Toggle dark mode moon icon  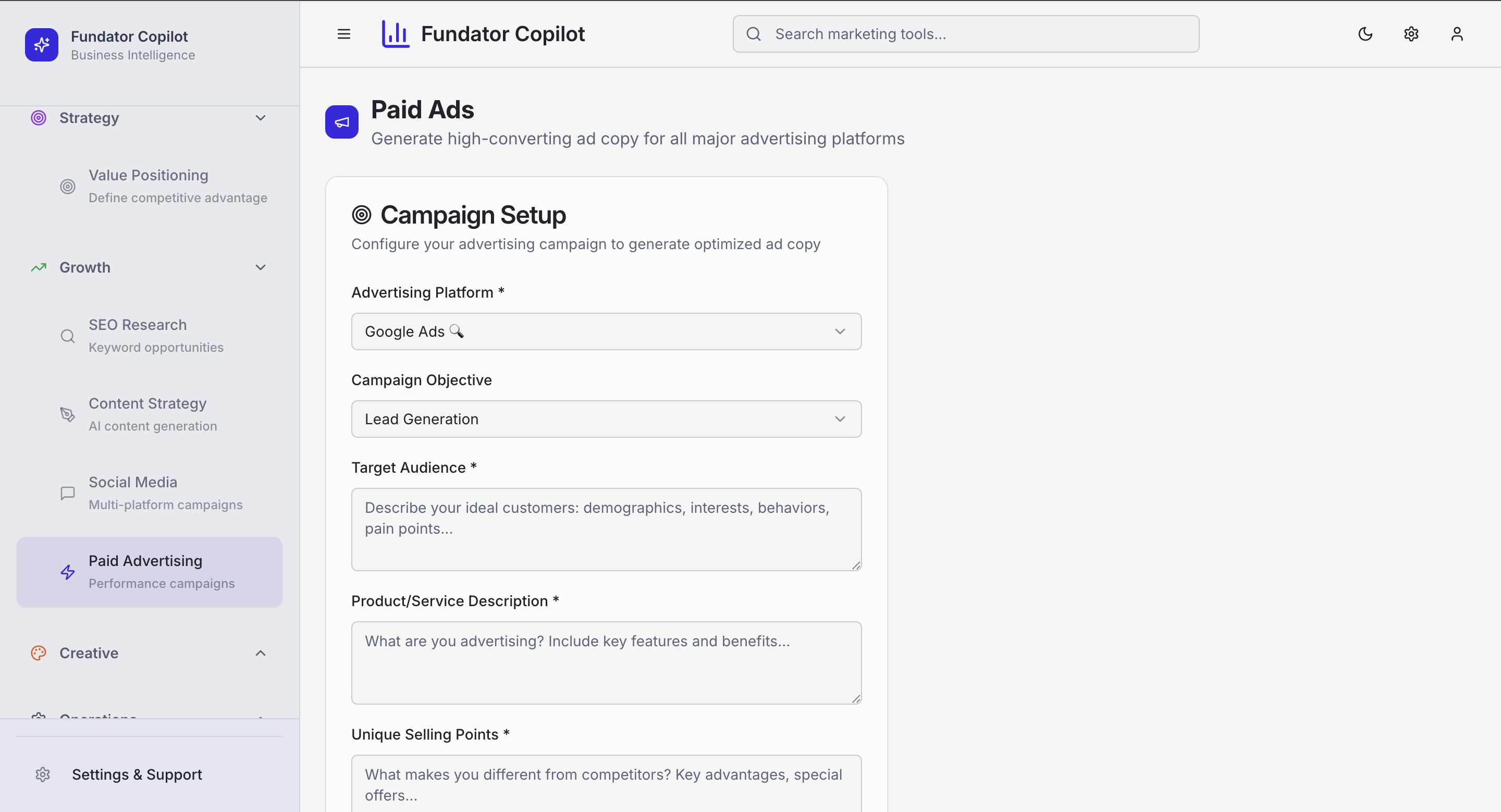[x=1365, y=34]
